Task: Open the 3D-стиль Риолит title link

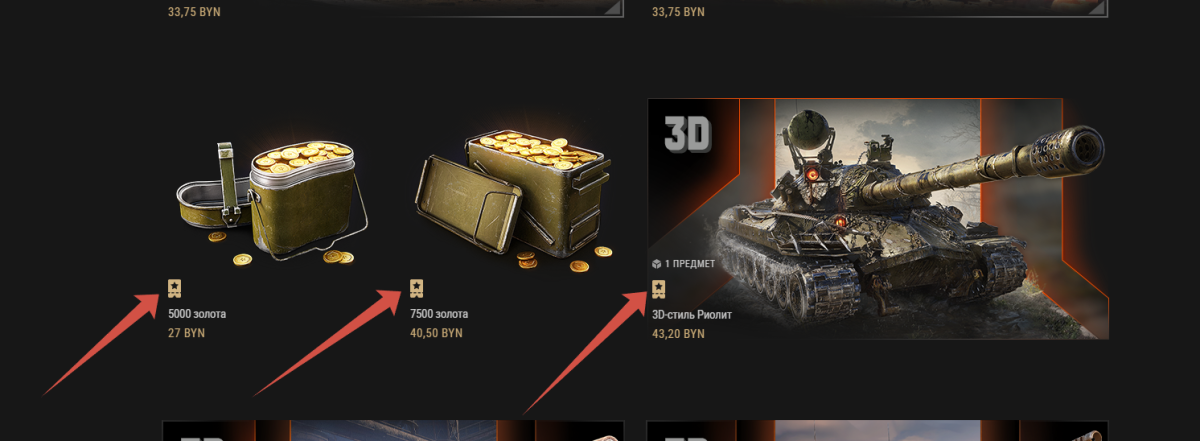Action: pos(692,314)
